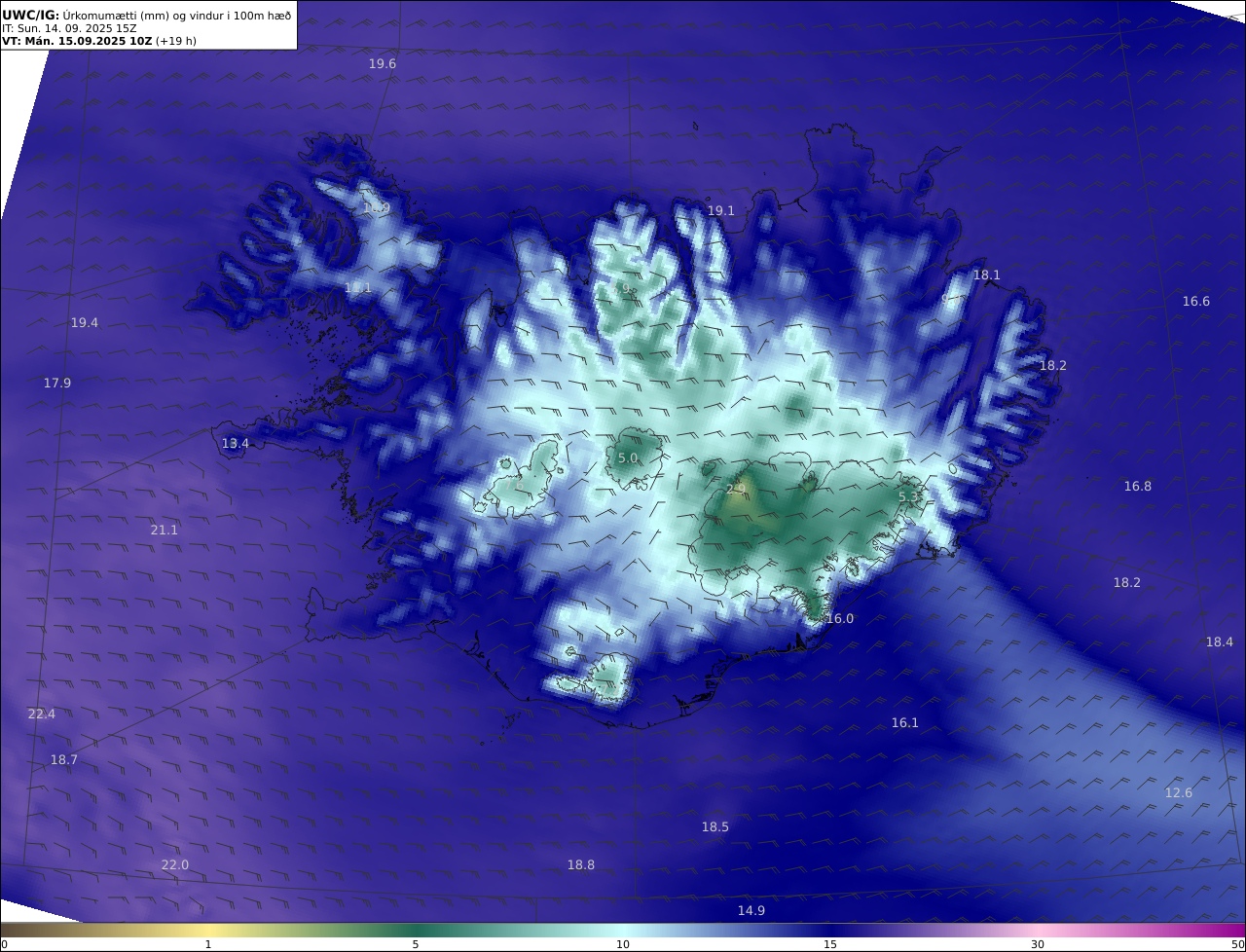Click the 12.6 value label
The width and height of the screenshot is (1246, 952).
click(x=1179, y=793)
